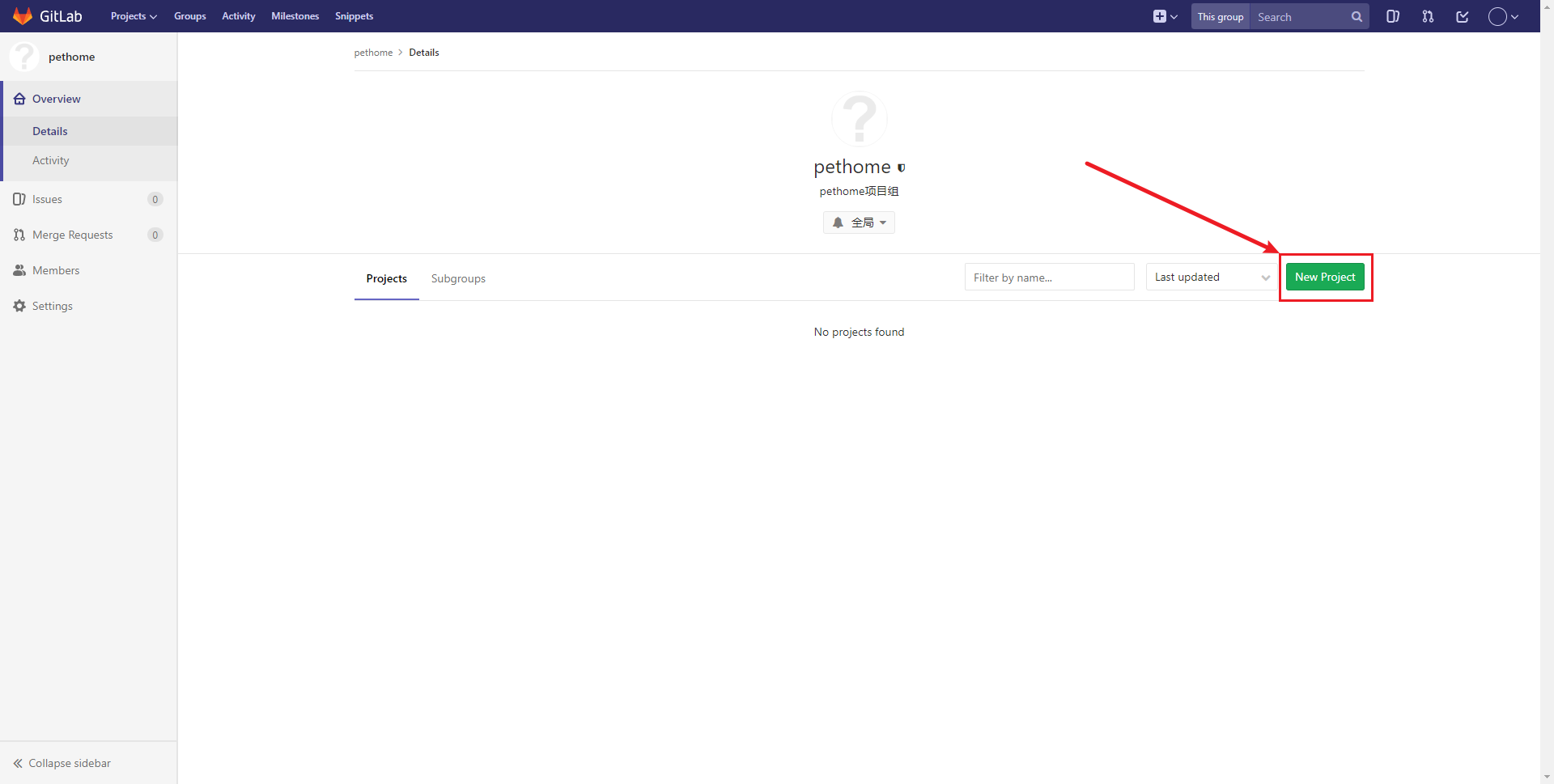Click the GitLab fox logo
Image resolution: width=1554 pixels, height=784 pixels.
coord(23,16)
